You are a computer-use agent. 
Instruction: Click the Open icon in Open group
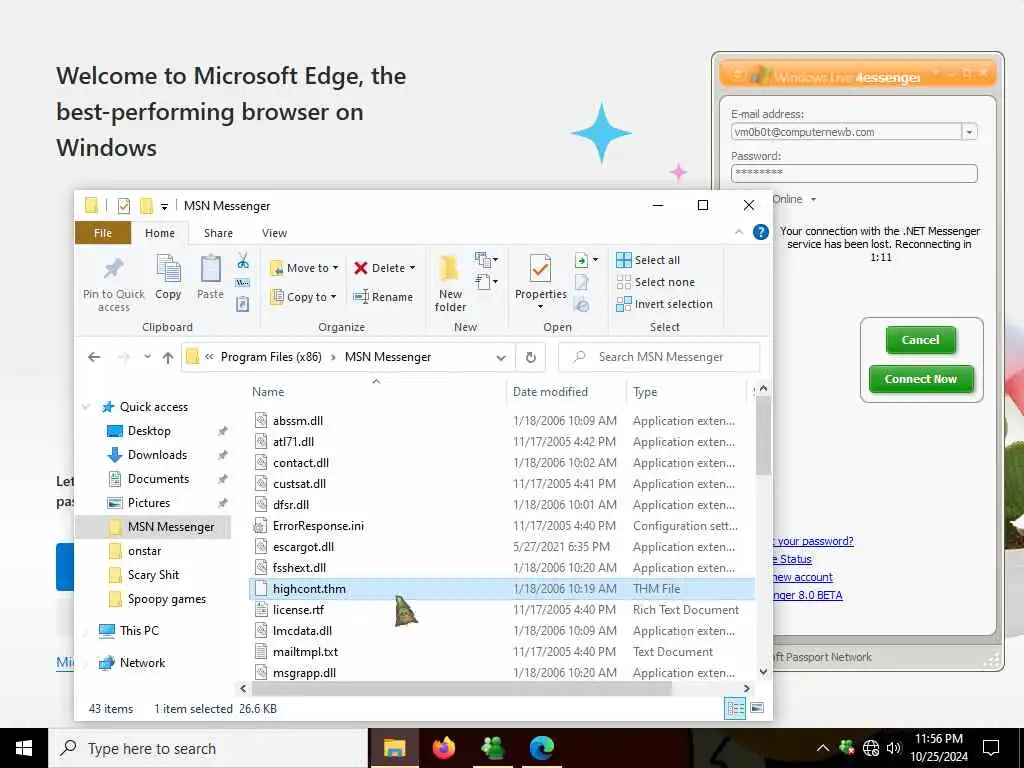pos(581,261)
